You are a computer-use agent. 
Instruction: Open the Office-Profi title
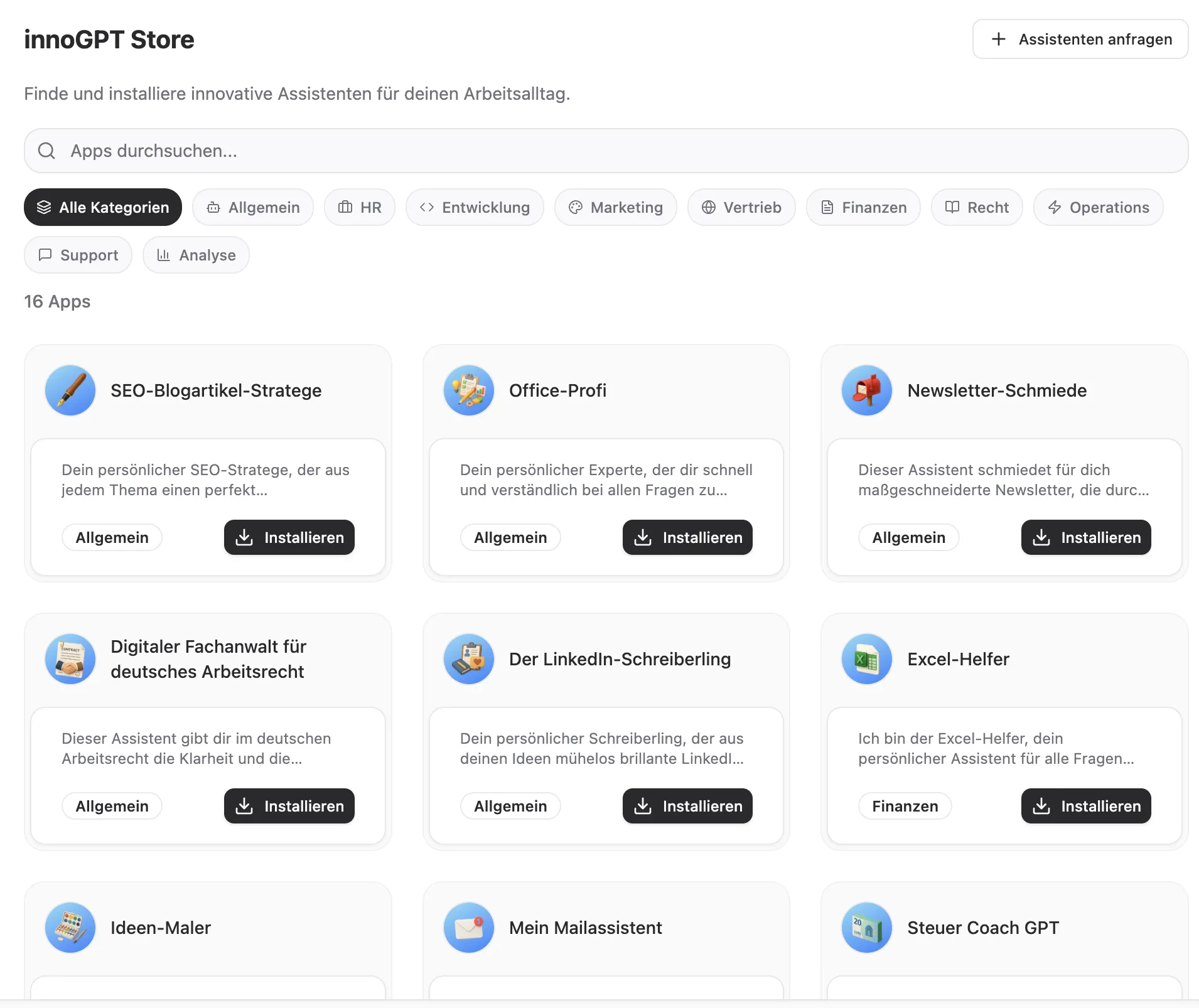[557, 390]
